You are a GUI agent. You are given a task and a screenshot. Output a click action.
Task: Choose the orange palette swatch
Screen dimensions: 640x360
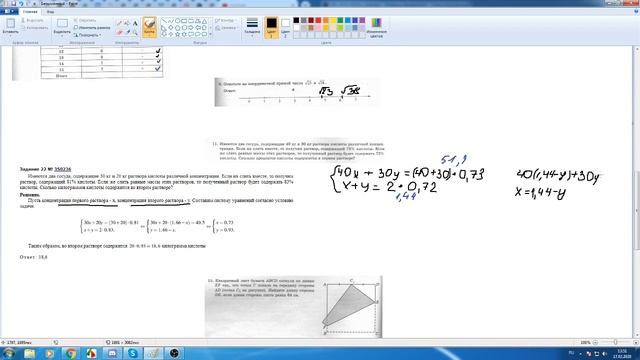(x=326, y=20)
